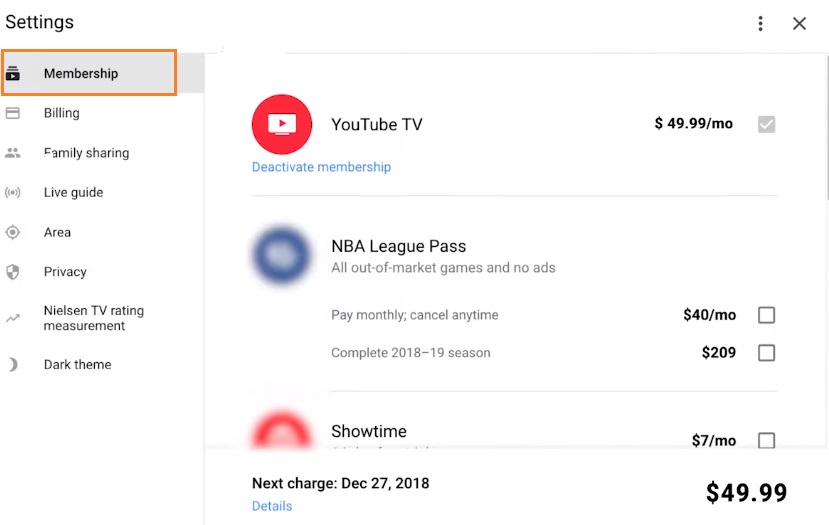Click the Settings heading text

point(40,22)
